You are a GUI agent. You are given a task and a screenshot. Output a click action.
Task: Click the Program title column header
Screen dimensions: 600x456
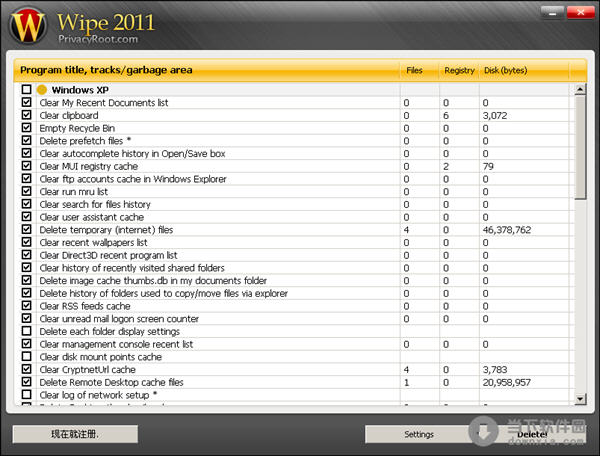click(x=207, y=70)
